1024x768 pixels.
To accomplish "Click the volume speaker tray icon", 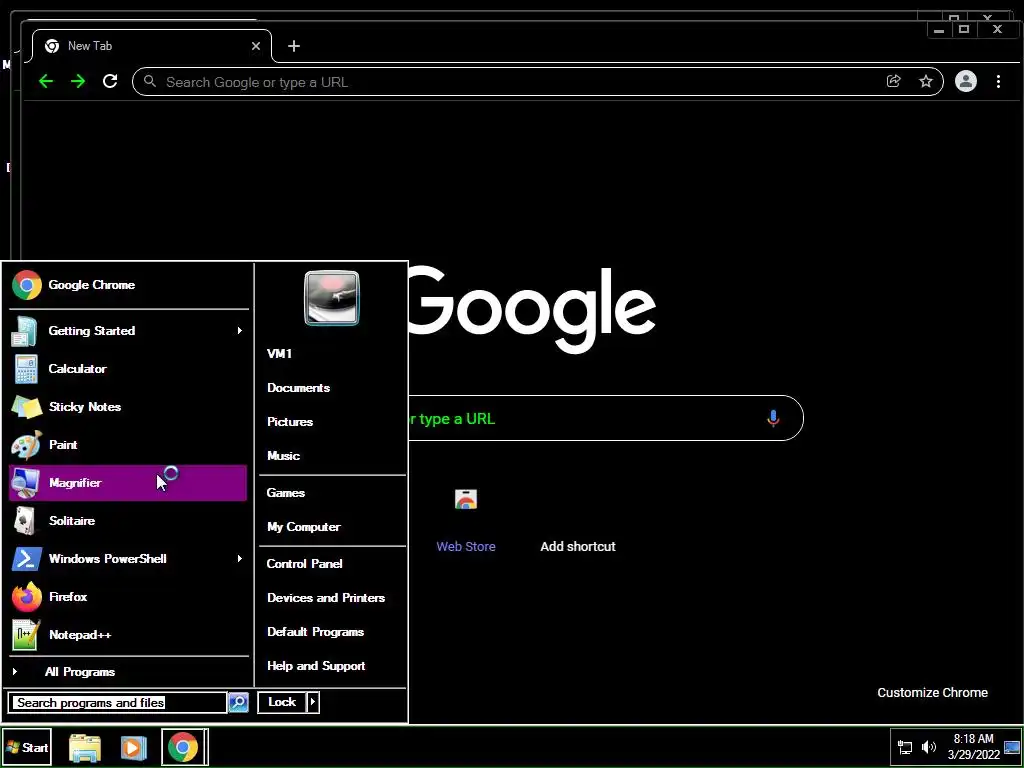I will pyautogui.click(x=928, y=748).
